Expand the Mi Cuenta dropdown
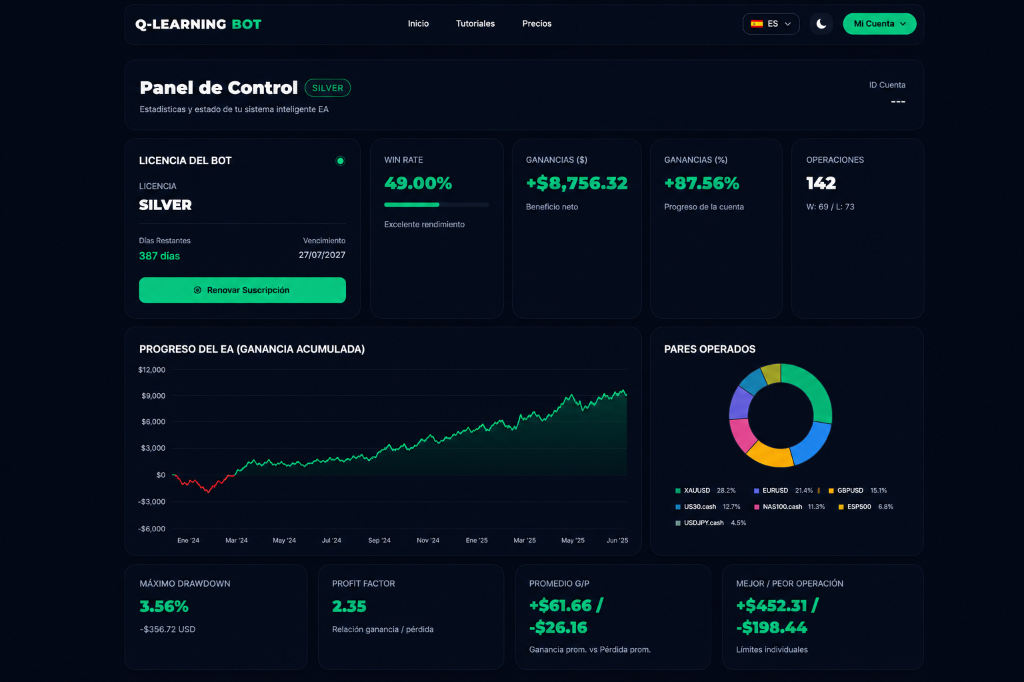Screen dimensions: 1024x682 pyautogui.click(x=879, y=24)
